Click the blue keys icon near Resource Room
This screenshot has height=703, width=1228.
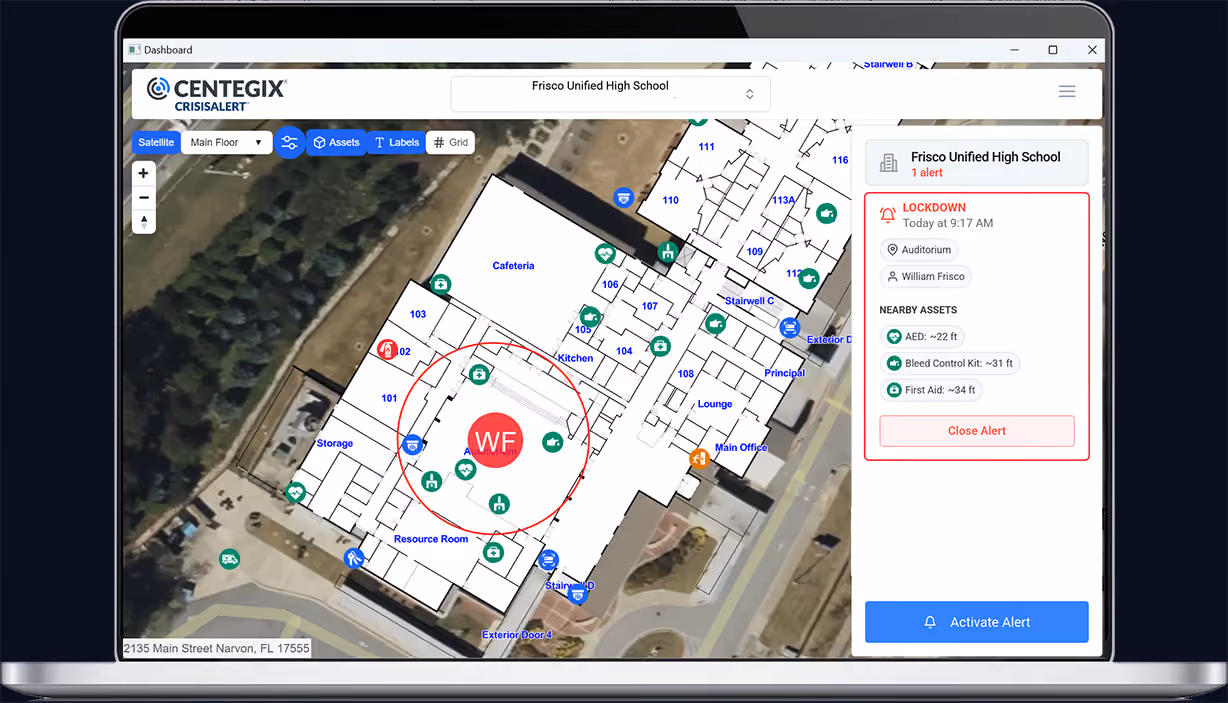tap(353, 558)
